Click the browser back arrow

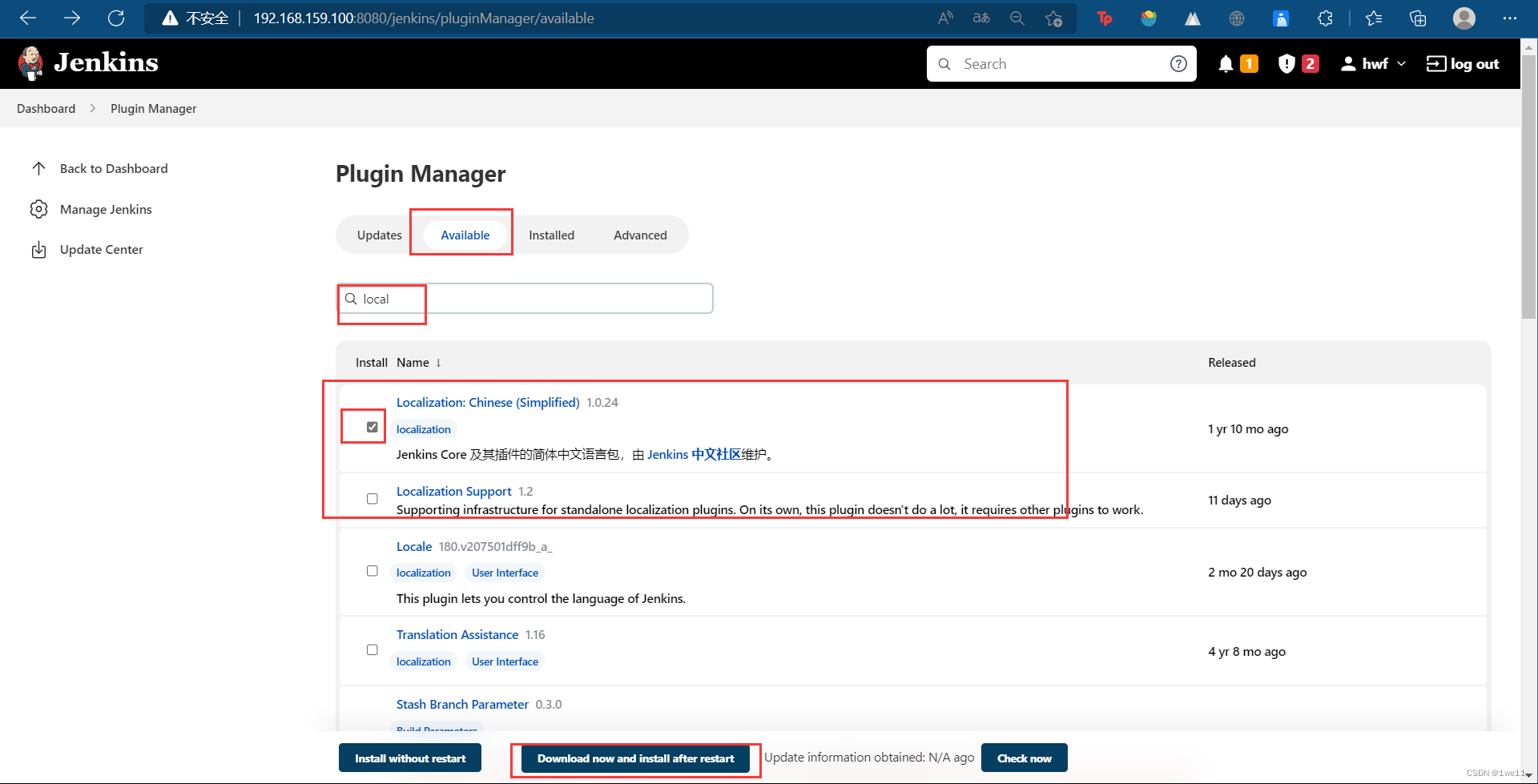(x=28, y=18)
